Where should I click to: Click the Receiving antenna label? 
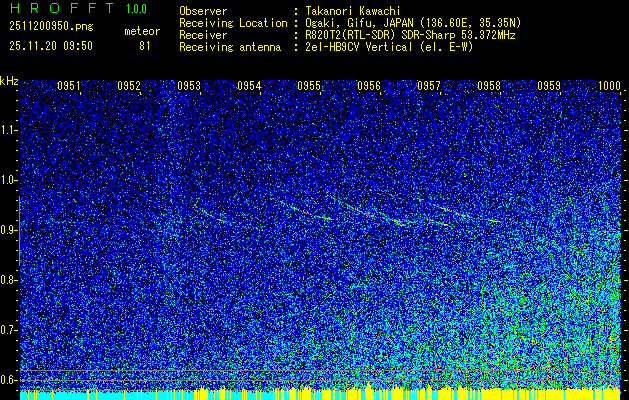230,47
